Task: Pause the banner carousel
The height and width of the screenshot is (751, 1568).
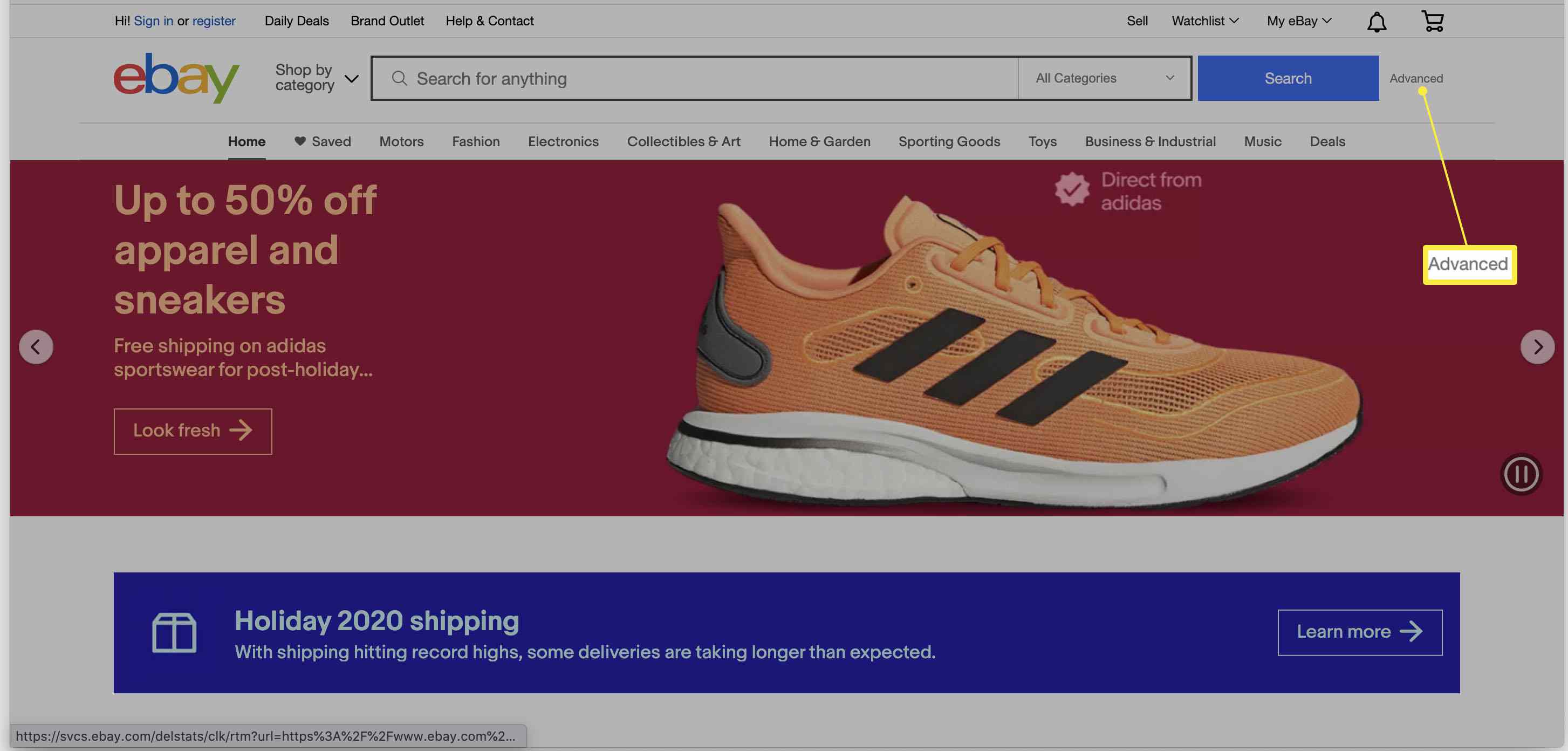Action: (x=1521, y=474)
